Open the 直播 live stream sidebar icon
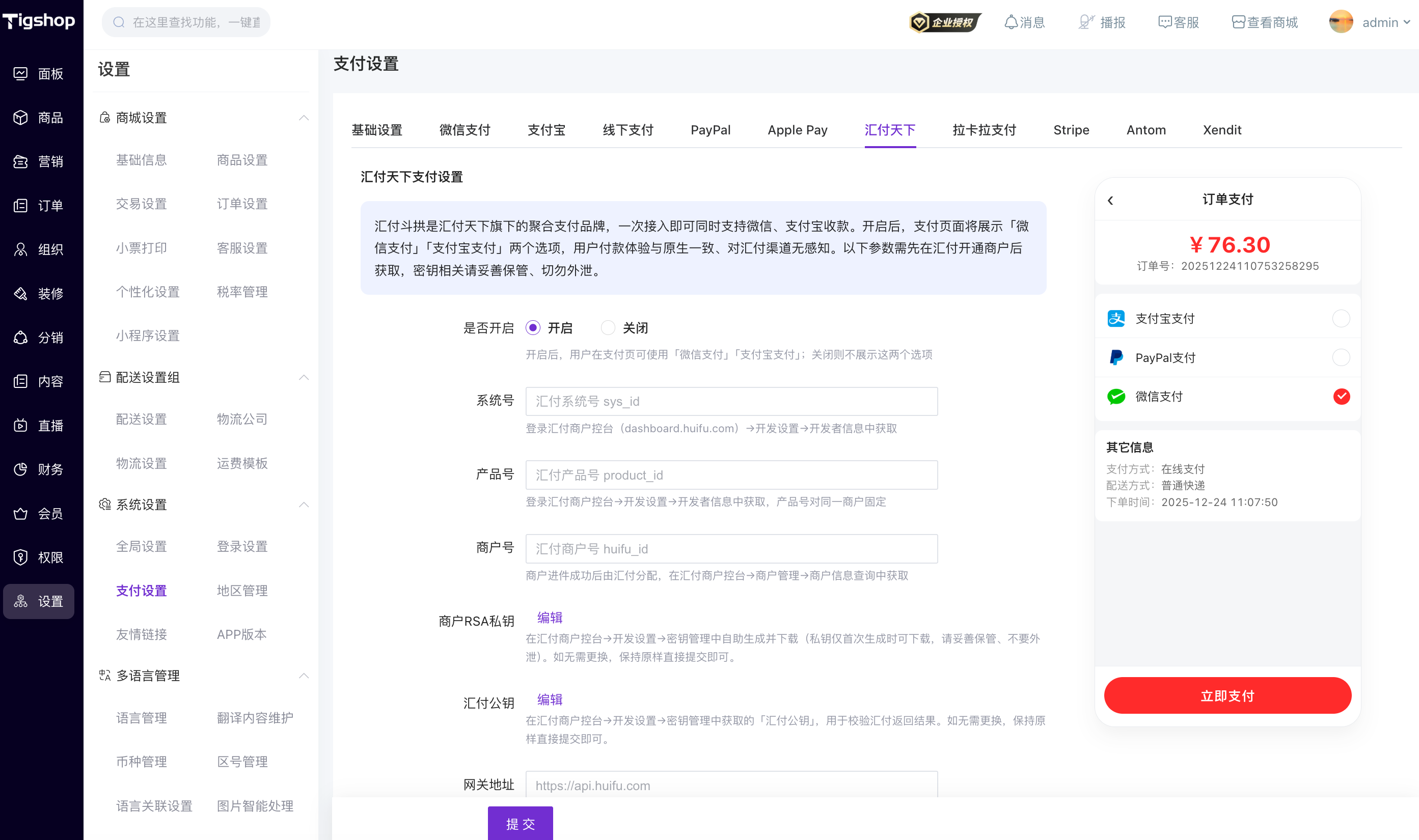The width and height of the screenshot is (1419, 840). pyautogui.click(x=20, y=425)
